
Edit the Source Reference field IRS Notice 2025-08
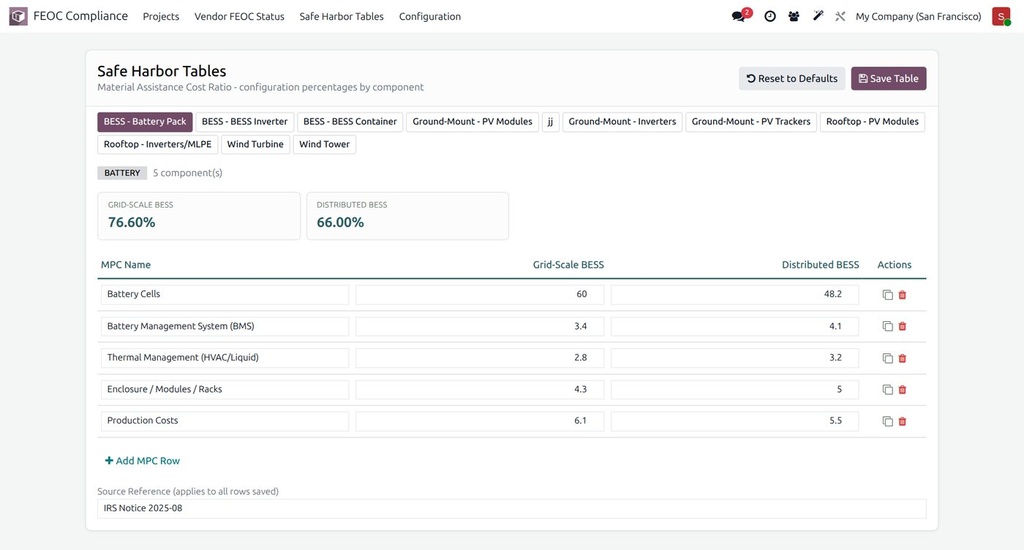(x=511, y=508)
